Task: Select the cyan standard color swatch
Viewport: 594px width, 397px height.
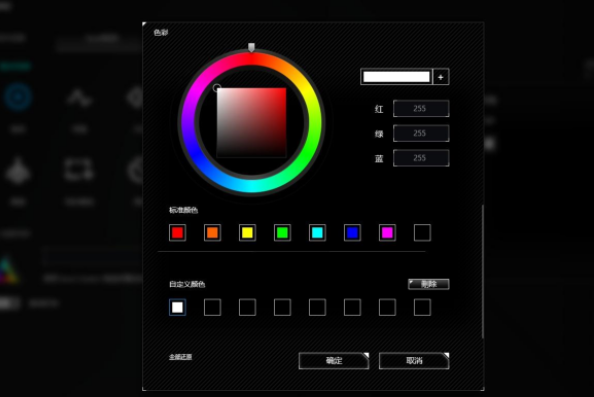Action: (x=317, y=233)
